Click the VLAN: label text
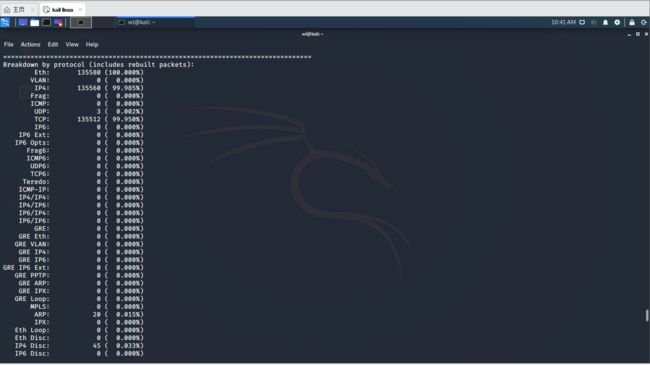Viewport: 650px width, 365px height. [x=40, y=80]
